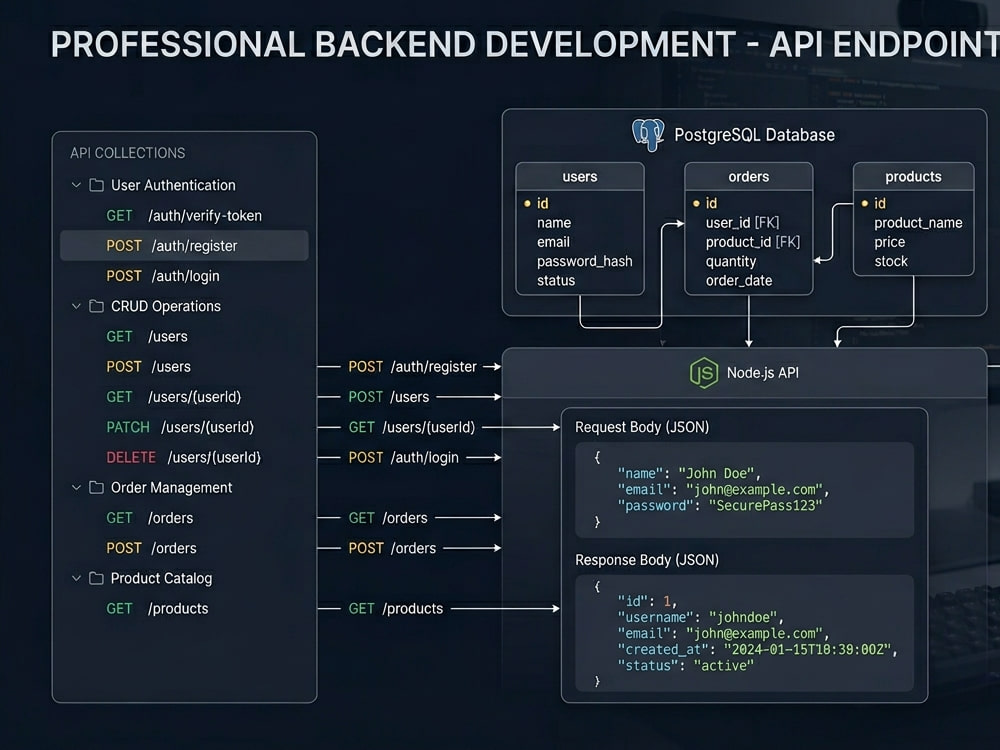Click the status column in users table
Viewport: 1000px width, 750px height.
(x=556, y=281)
